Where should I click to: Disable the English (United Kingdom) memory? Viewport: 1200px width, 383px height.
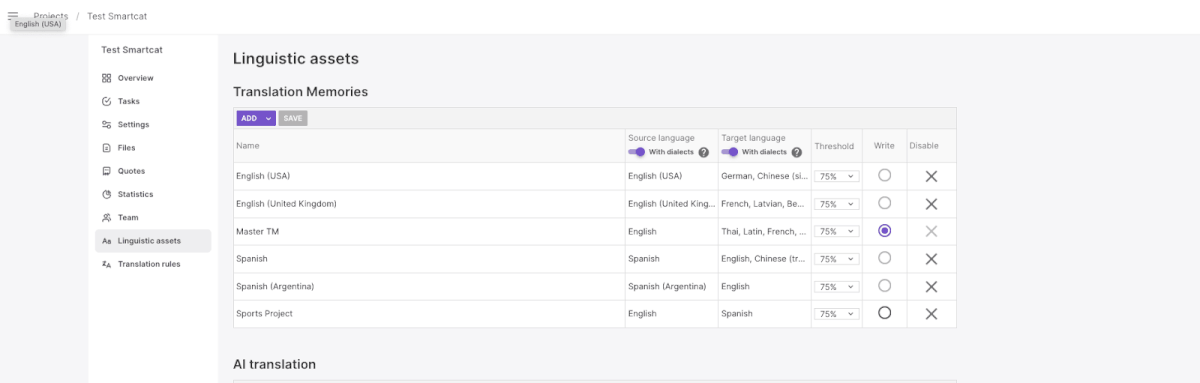click(931, 204)
